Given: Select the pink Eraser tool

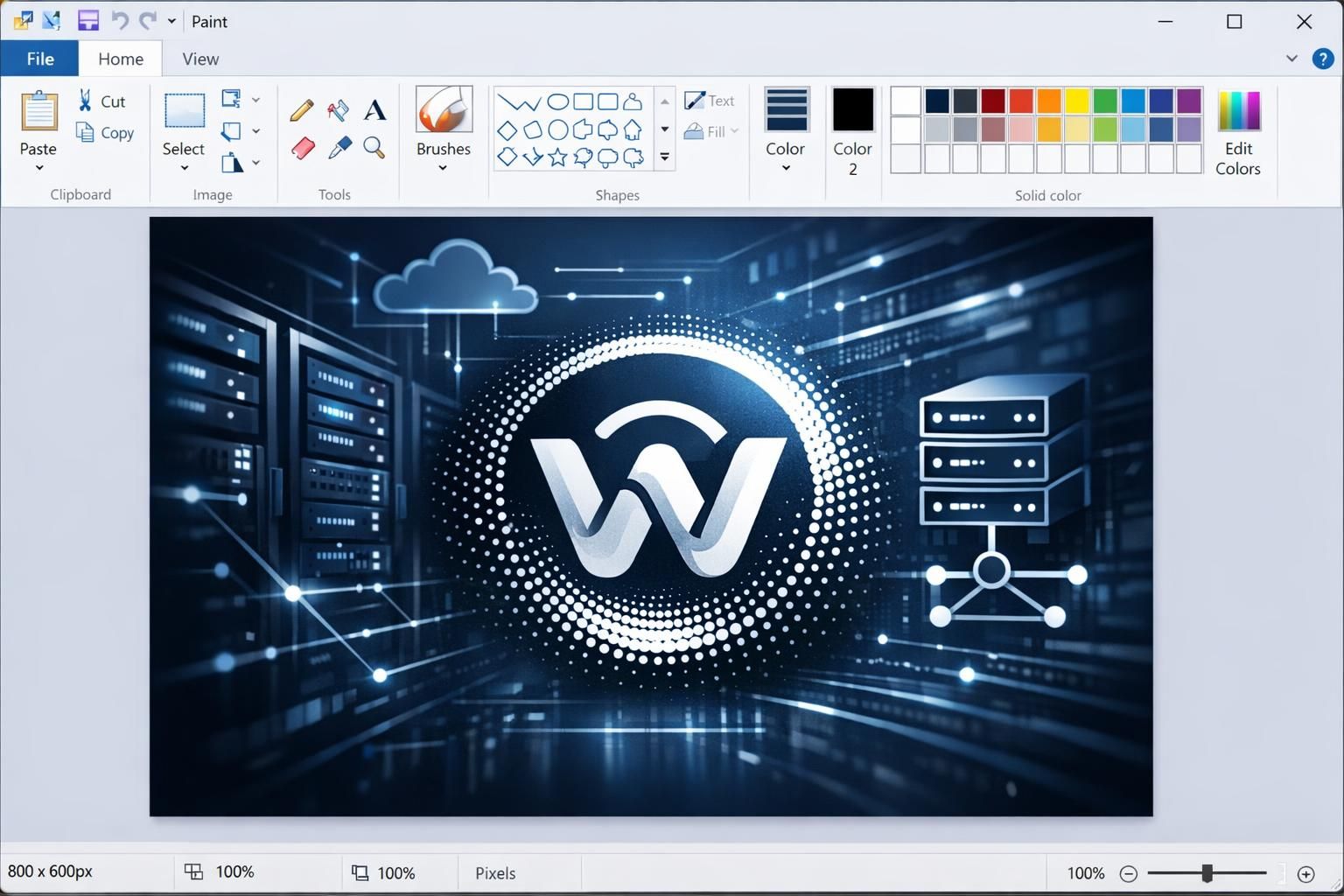Looking at the screenshot, I should click(302, 148).
